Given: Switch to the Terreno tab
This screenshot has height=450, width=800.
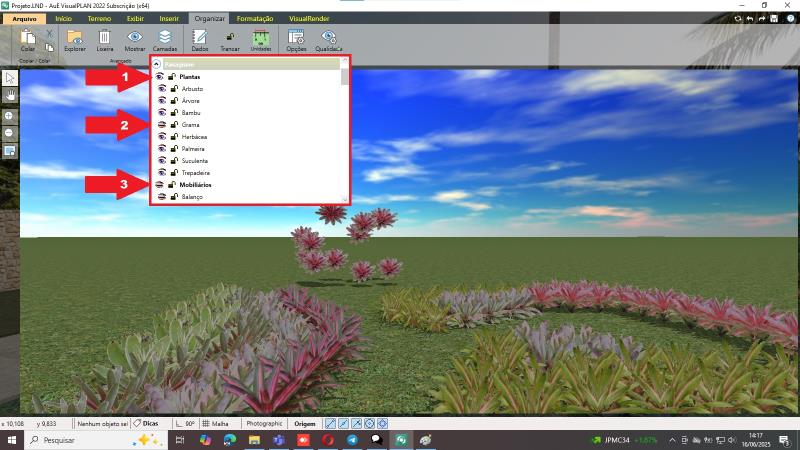Looking at the screenshot, I should coord(99,19).
